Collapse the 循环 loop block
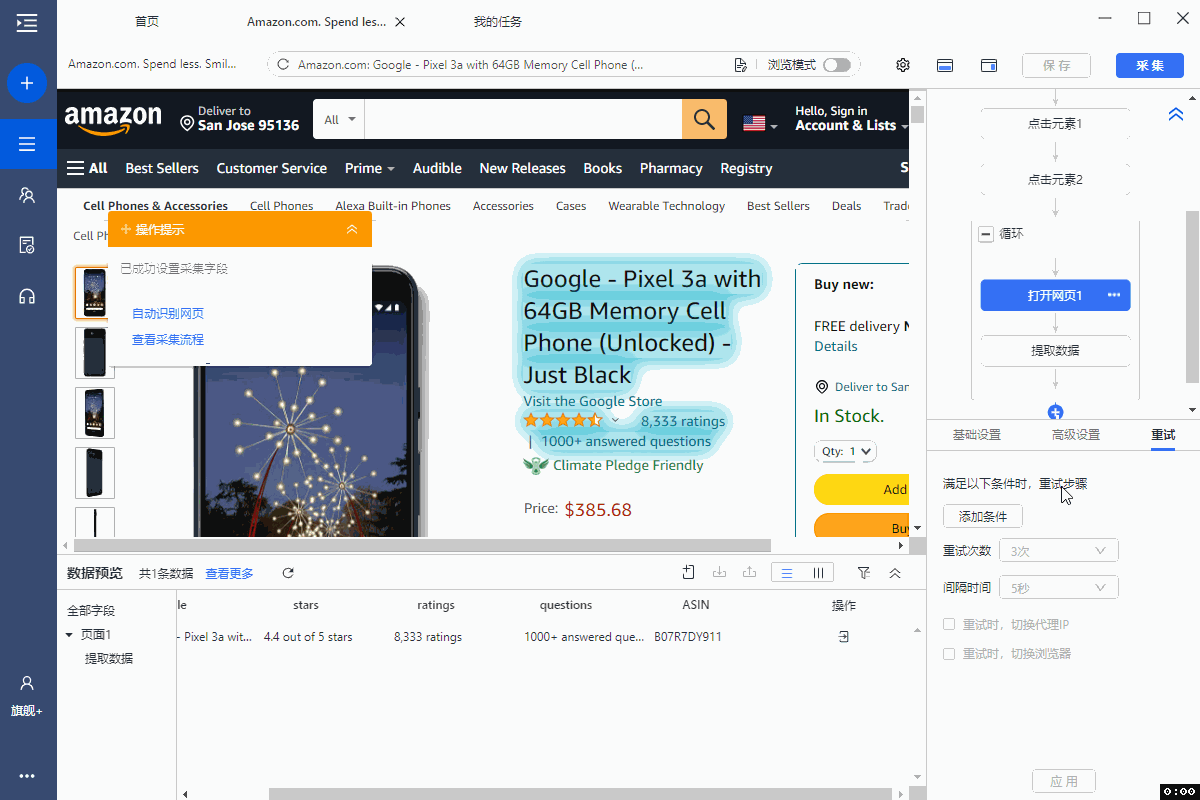The width and height of the screenshot is (1200, 800). click(x=986, y=234)
